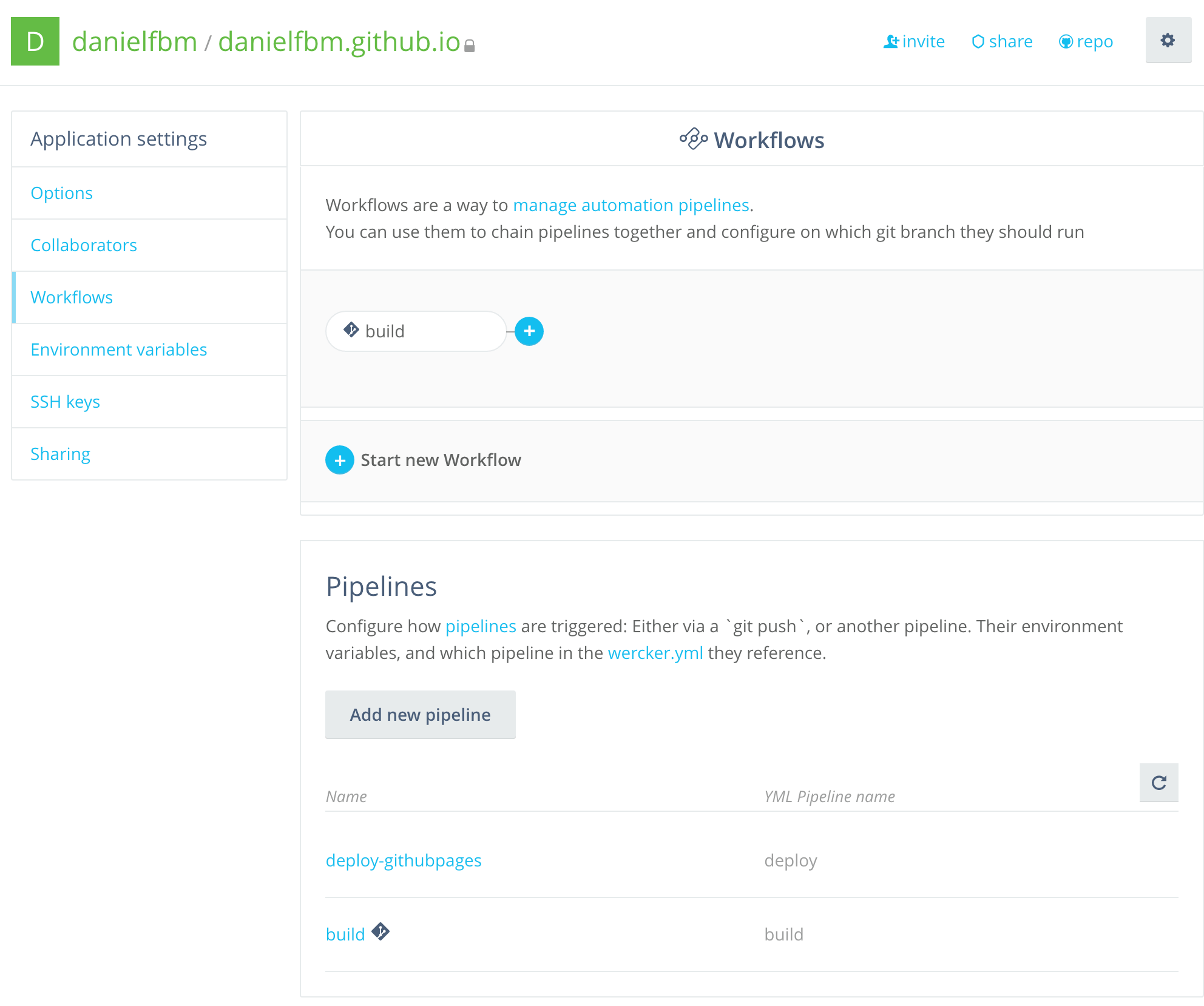Follow the manage automation pipelines link

[x=631, y=205]
